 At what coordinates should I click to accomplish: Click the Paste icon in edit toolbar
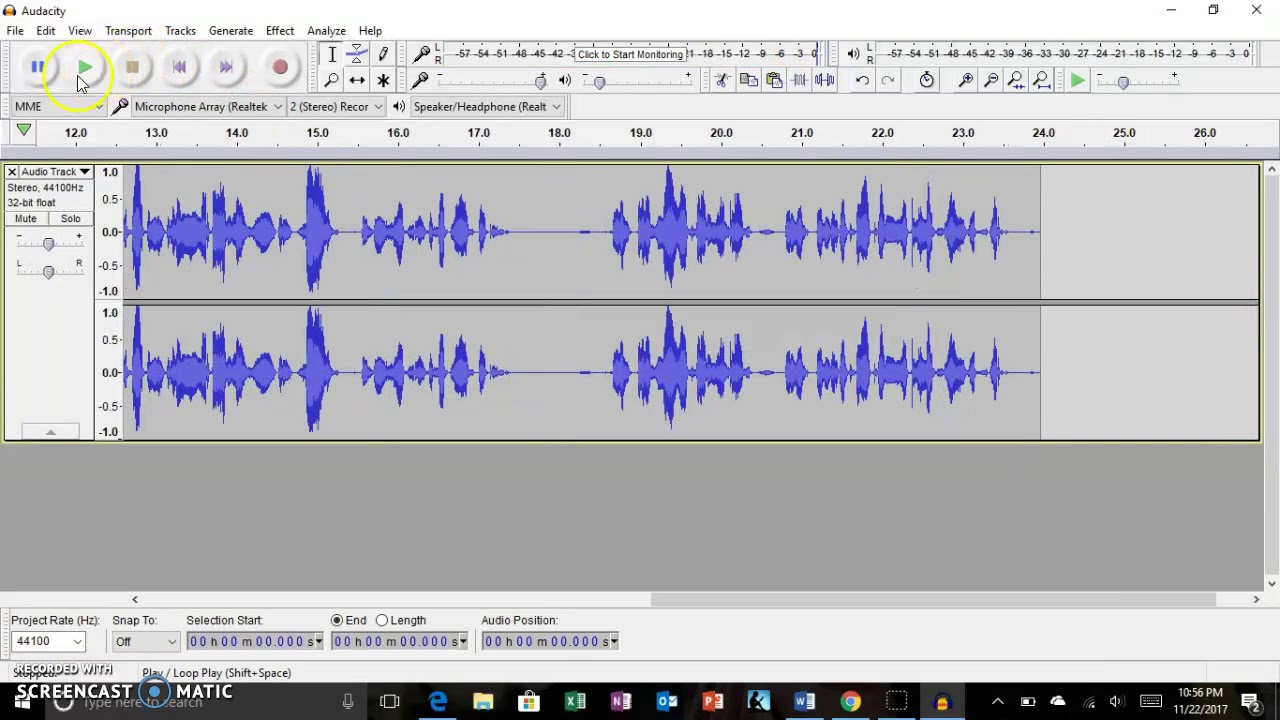774,80
